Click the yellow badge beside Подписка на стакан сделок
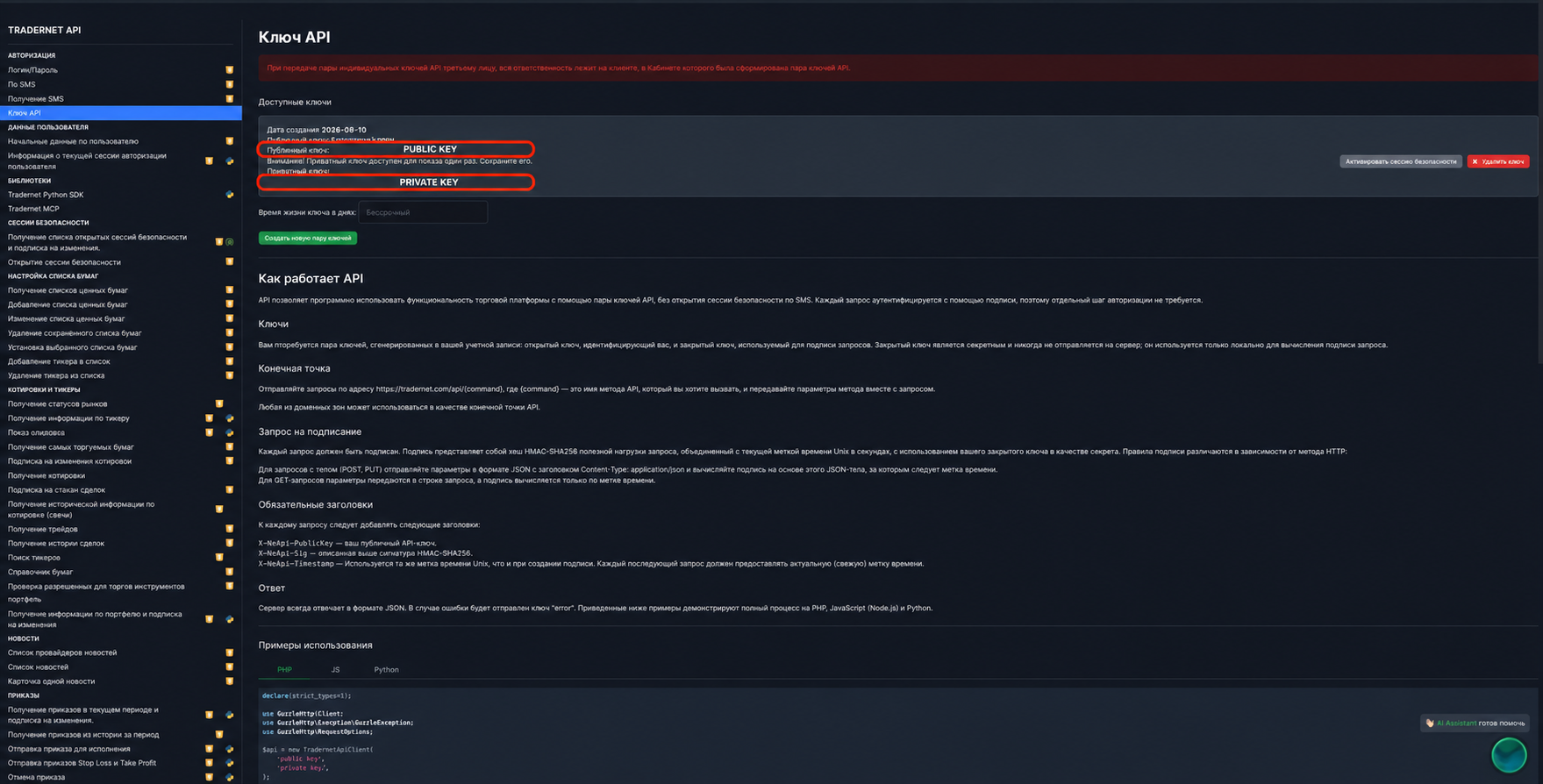This screenshot has height=784, width=1543. tap(230, 490)
